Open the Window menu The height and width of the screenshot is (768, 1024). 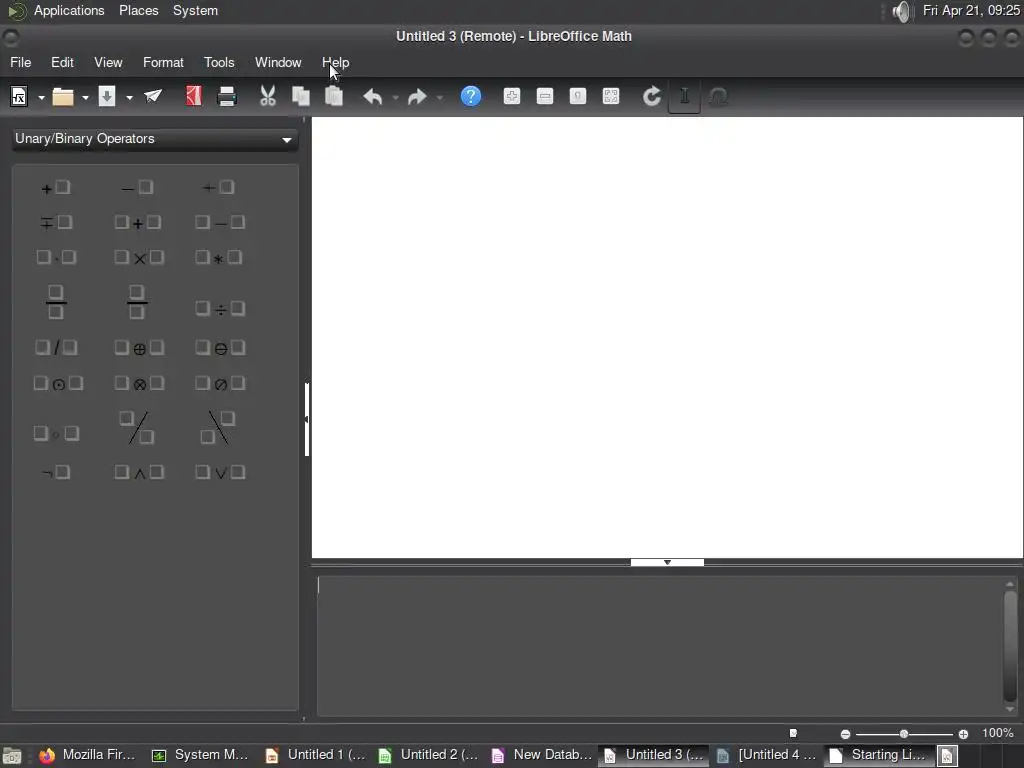tap(278, 63)
